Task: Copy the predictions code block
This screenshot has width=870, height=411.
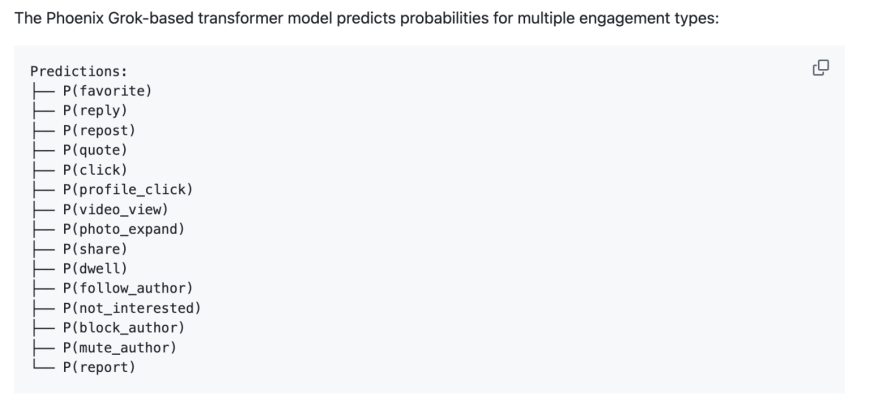Action: coord(821,68)
